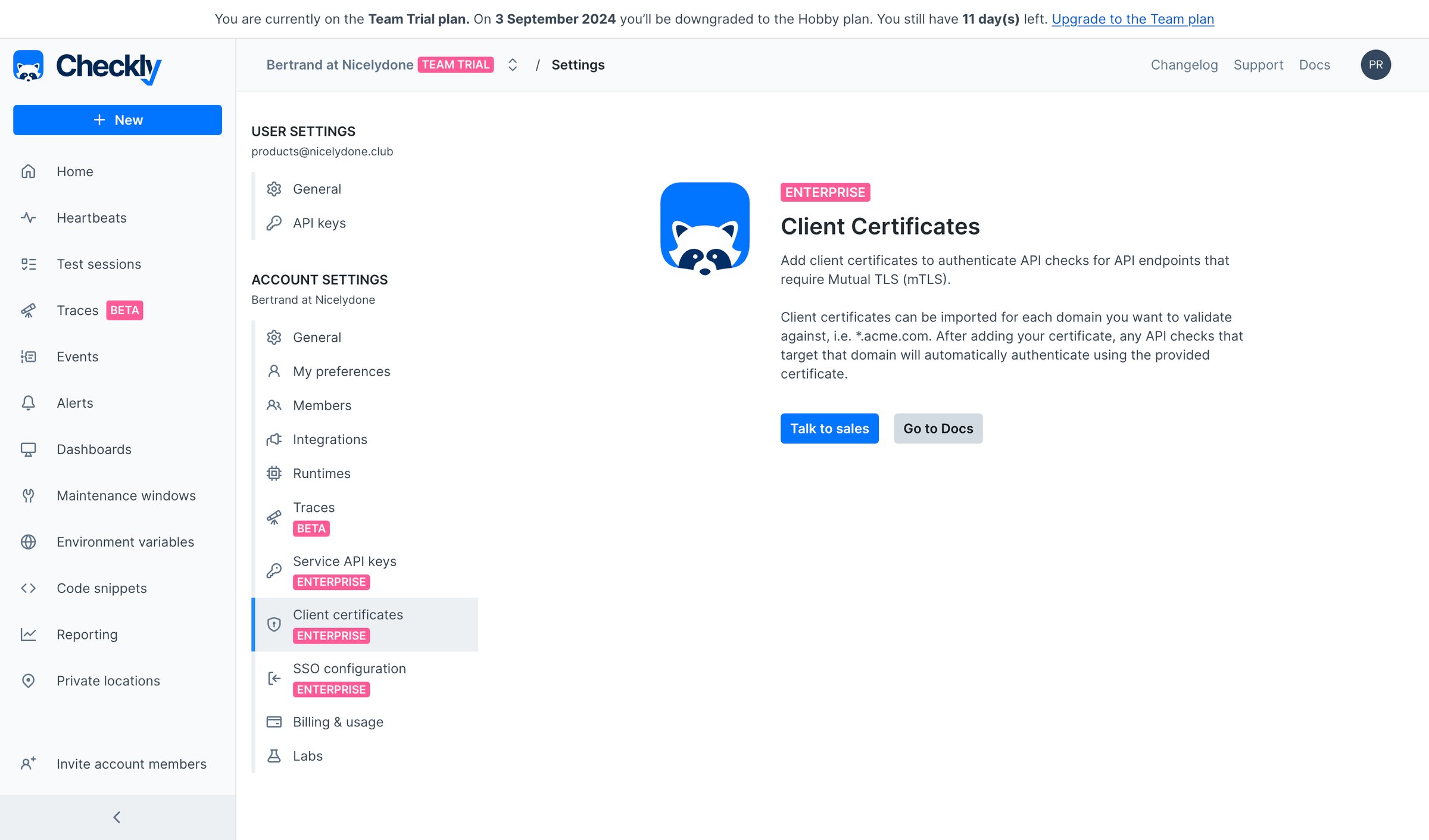This screenshot has width=1429, height=840.
Task: Click the blue New button
Action: point(117,120)
